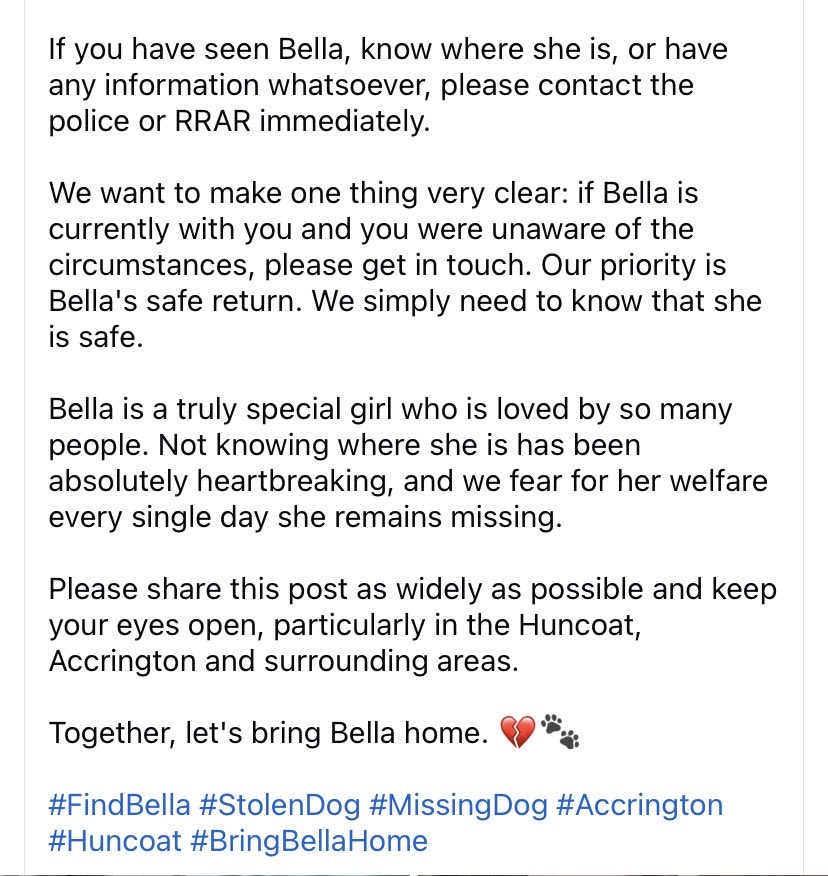Click the word Huncoat in share paragraph

coord(577,625)
